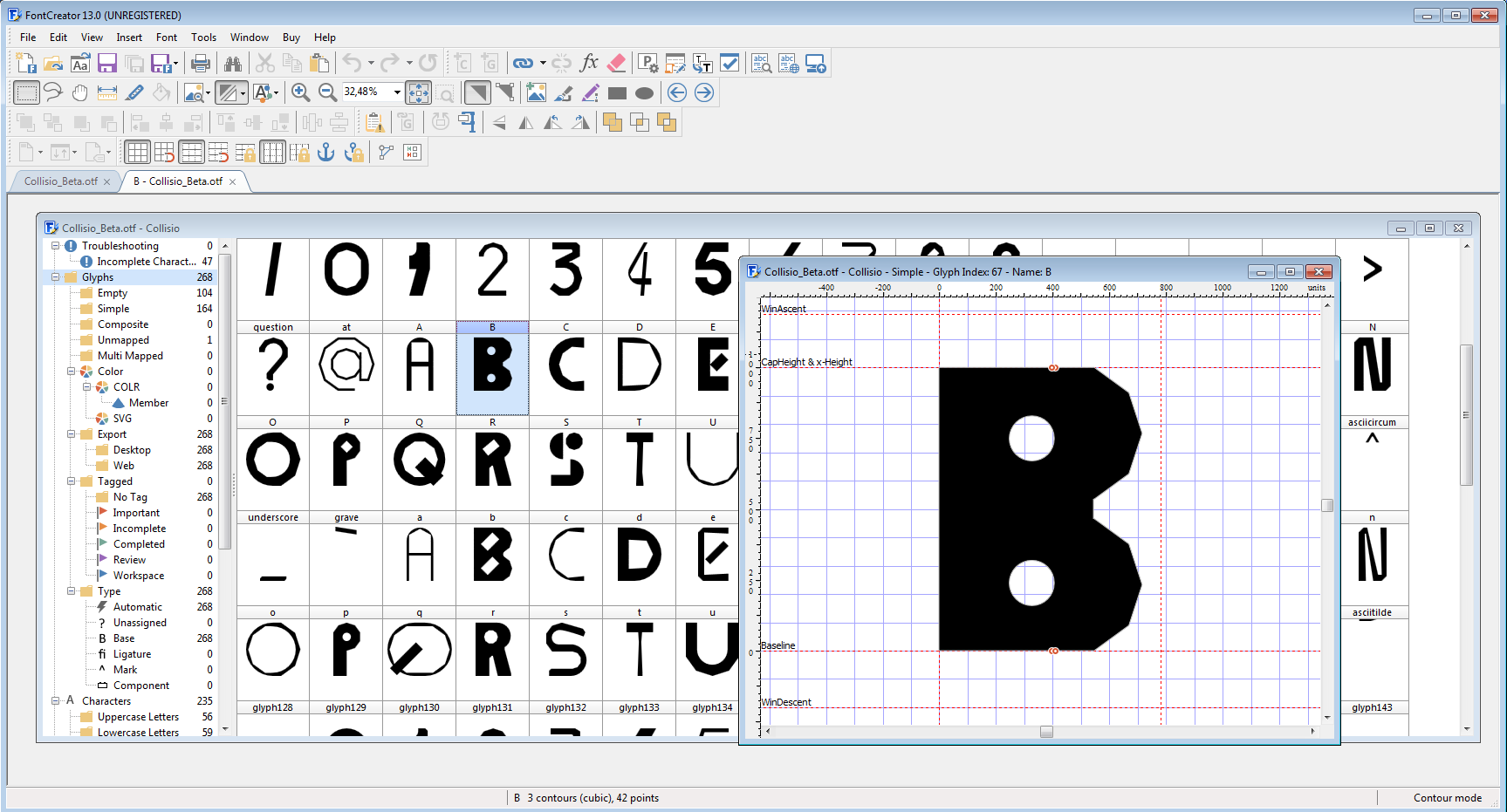The image size is (1507, 812).
Task: Click the glyph editor vertical scrollbar thumb
Action: [1326, 505]
